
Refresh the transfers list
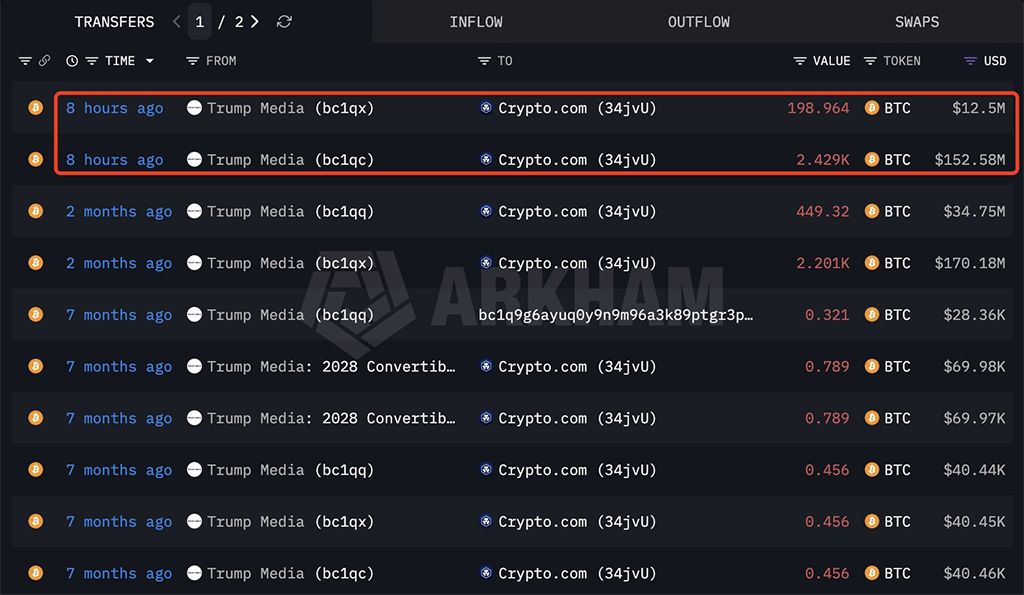coord(284,22)
